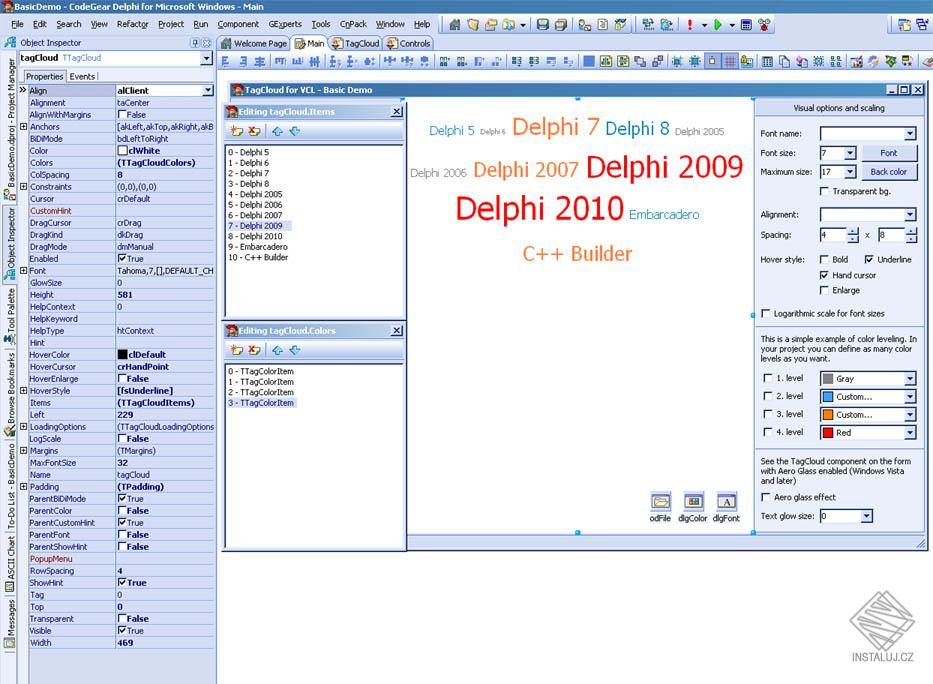Move selected color item down with arrow icon

[x=295, y=349]
